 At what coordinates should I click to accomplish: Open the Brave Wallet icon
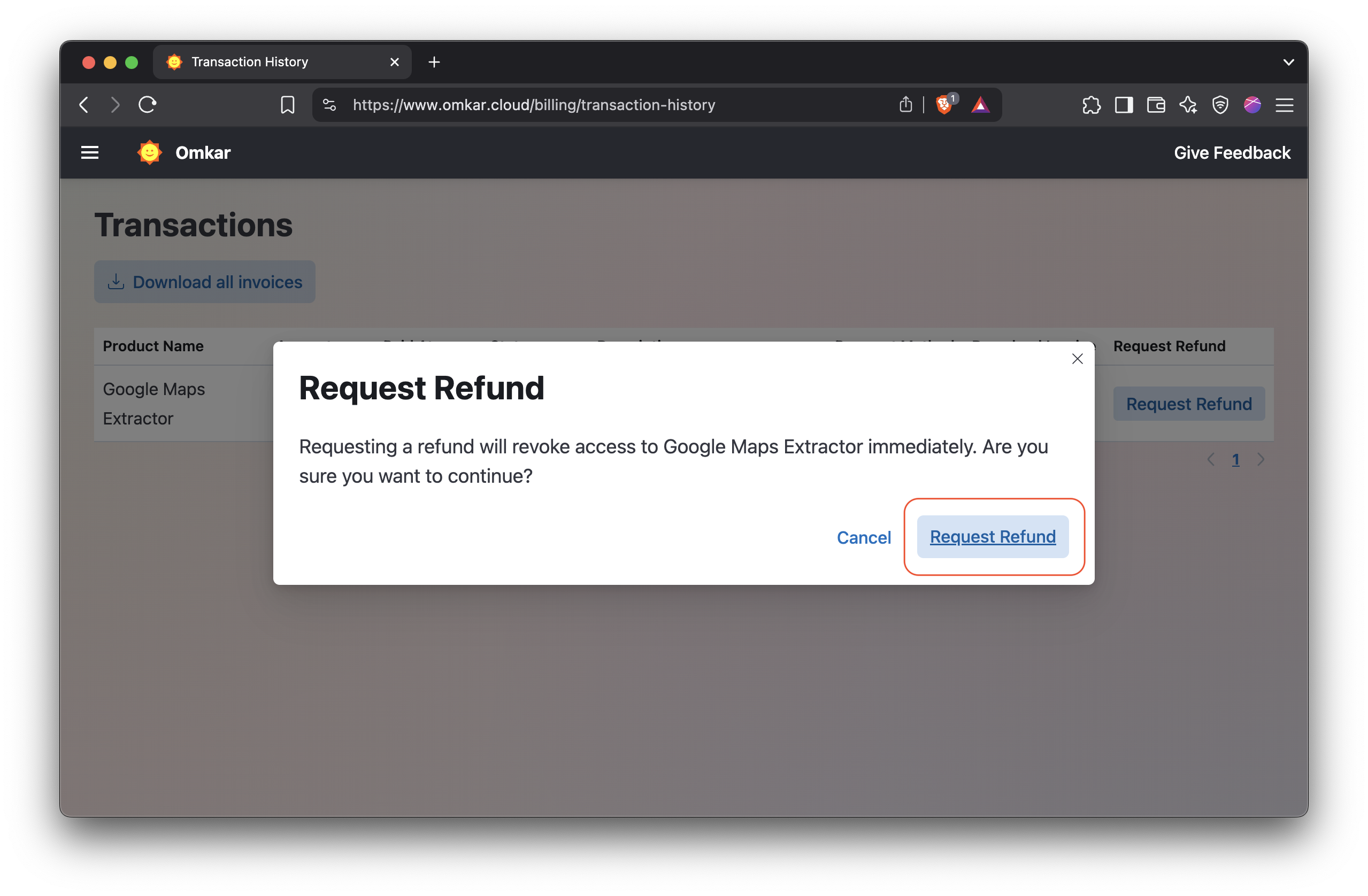[x=1155, y=105]
